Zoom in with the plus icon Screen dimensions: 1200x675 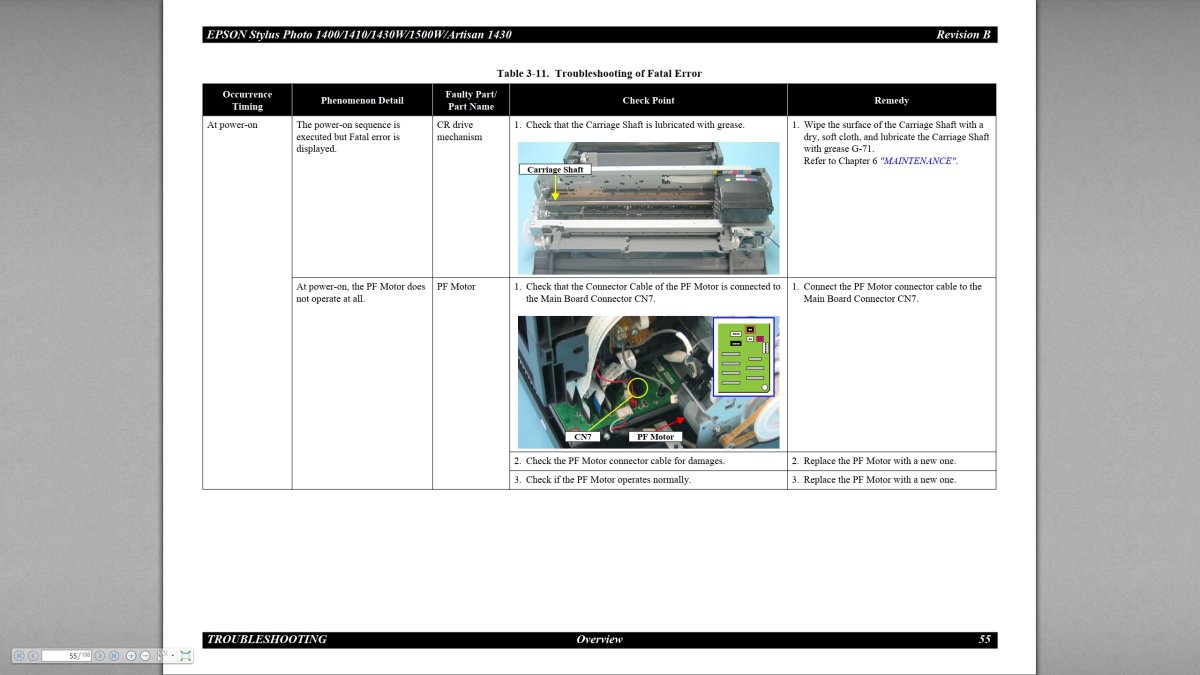(131, 655)
